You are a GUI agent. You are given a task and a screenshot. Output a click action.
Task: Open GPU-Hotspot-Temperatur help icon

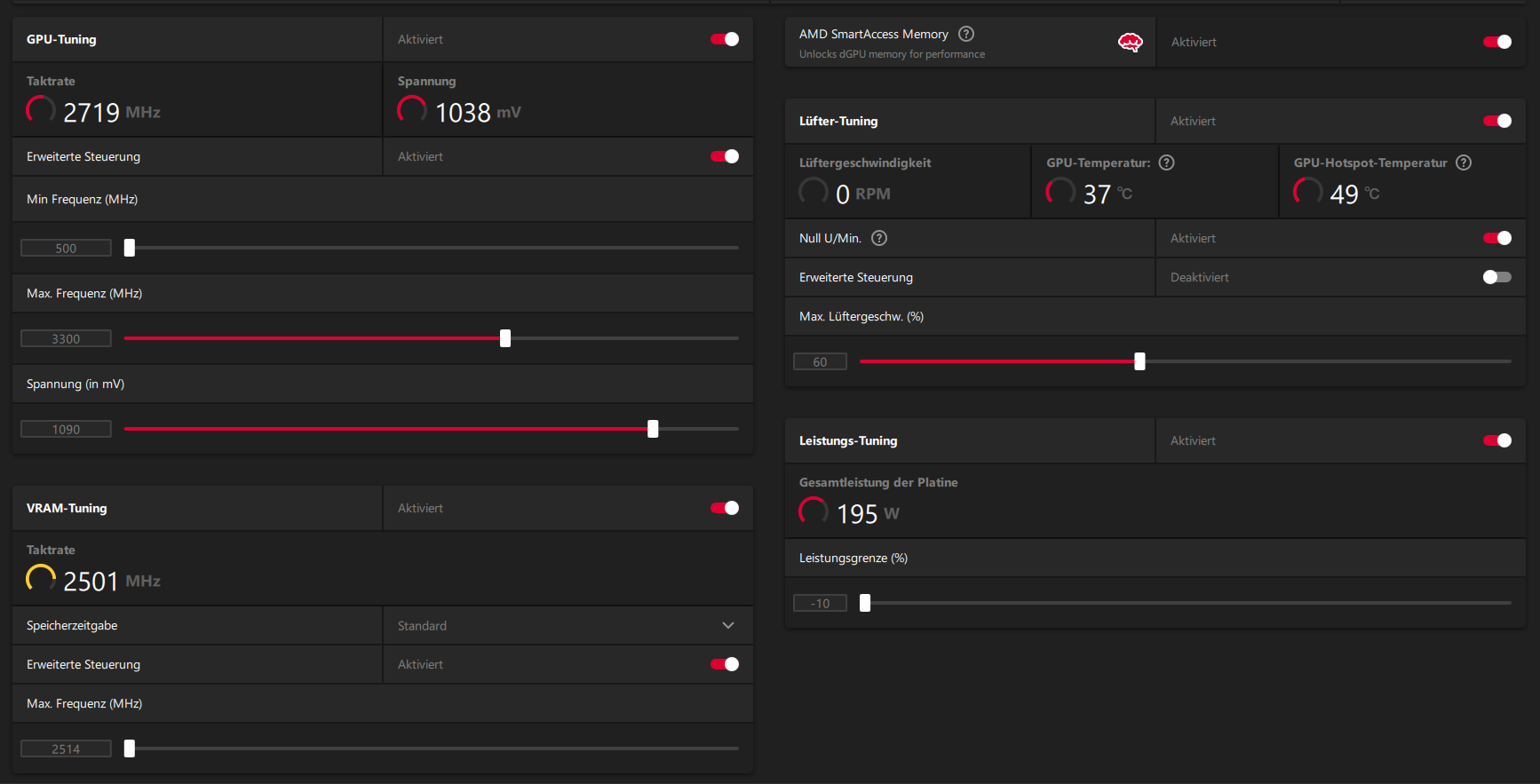pos(1464,162)
